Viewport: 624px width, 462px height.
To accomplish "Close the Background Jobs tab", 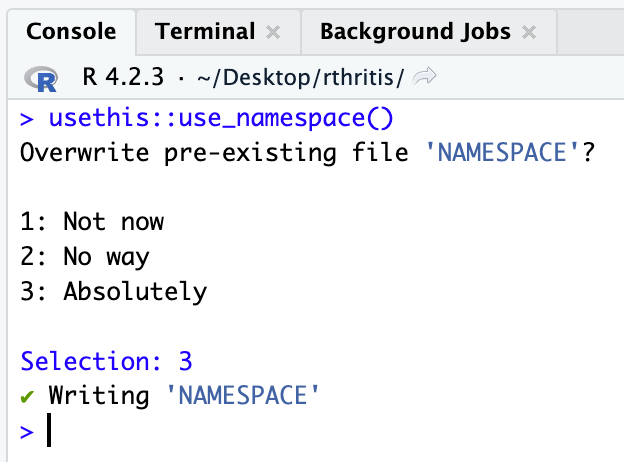I will (x=529, y=32).
